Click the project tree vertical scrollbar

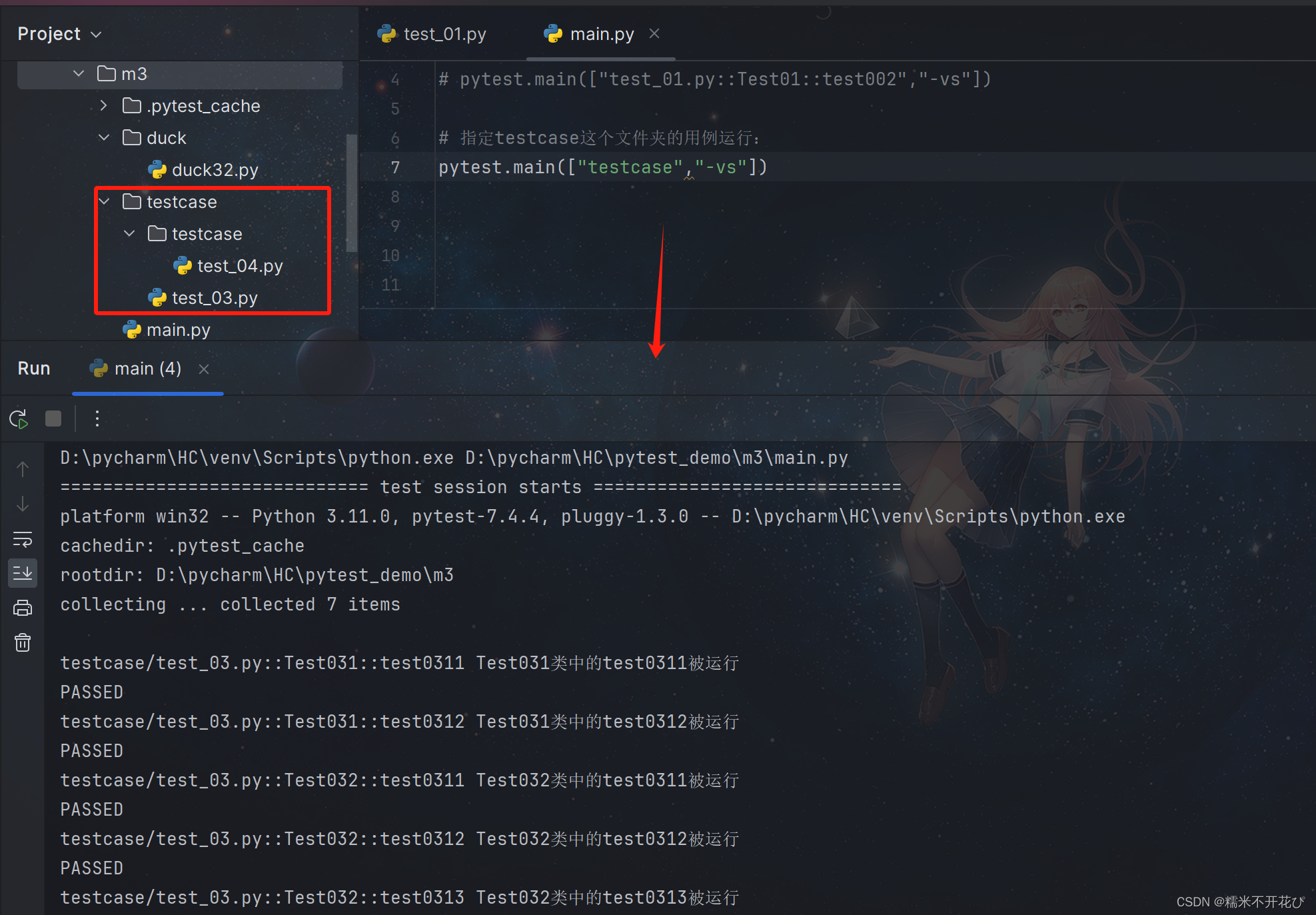(x=351, y=193)
